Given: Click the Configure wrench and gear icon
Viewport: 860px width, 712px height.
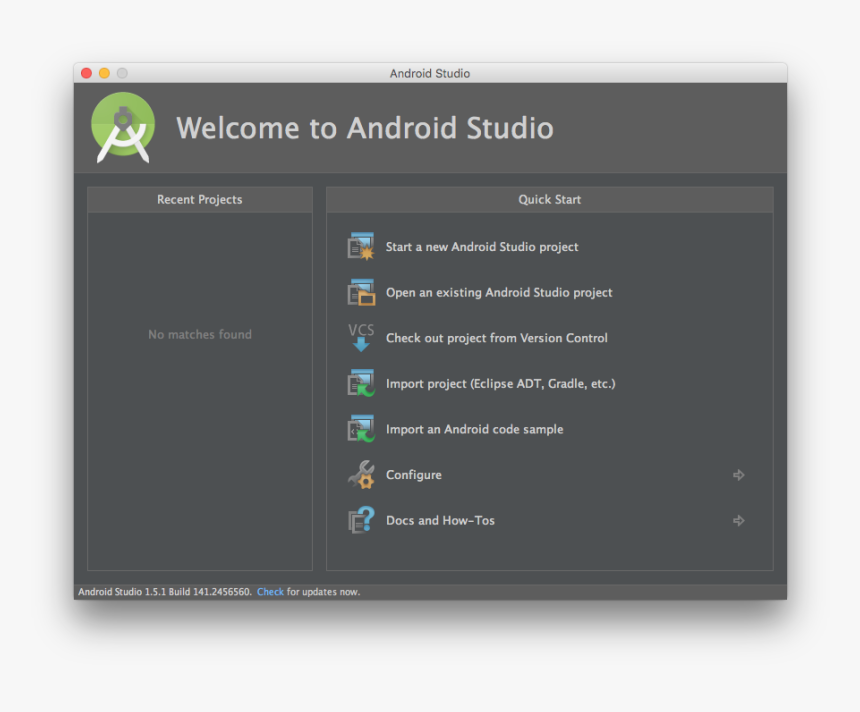Looking at the screenshot, I should (361, 475).
